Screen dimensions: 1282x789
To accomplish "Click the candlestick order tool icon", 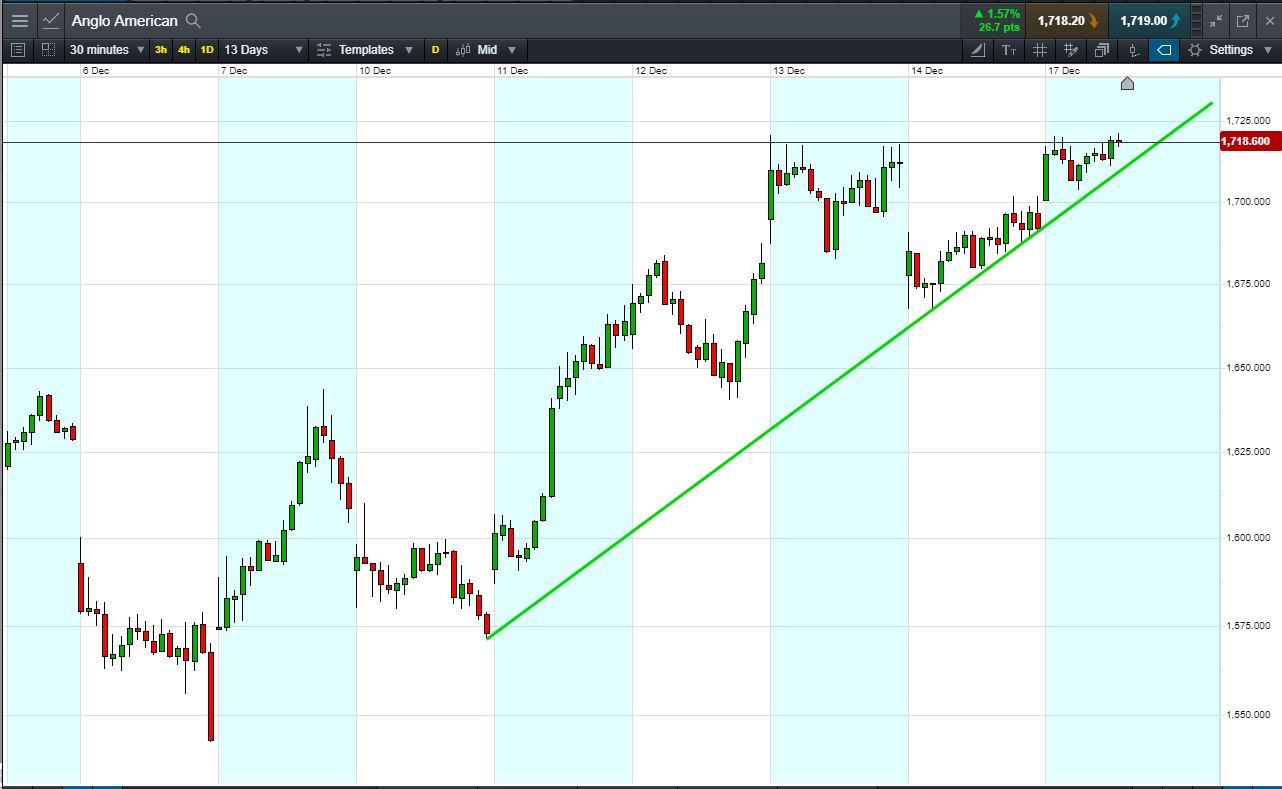I will tap(1133, 50).
